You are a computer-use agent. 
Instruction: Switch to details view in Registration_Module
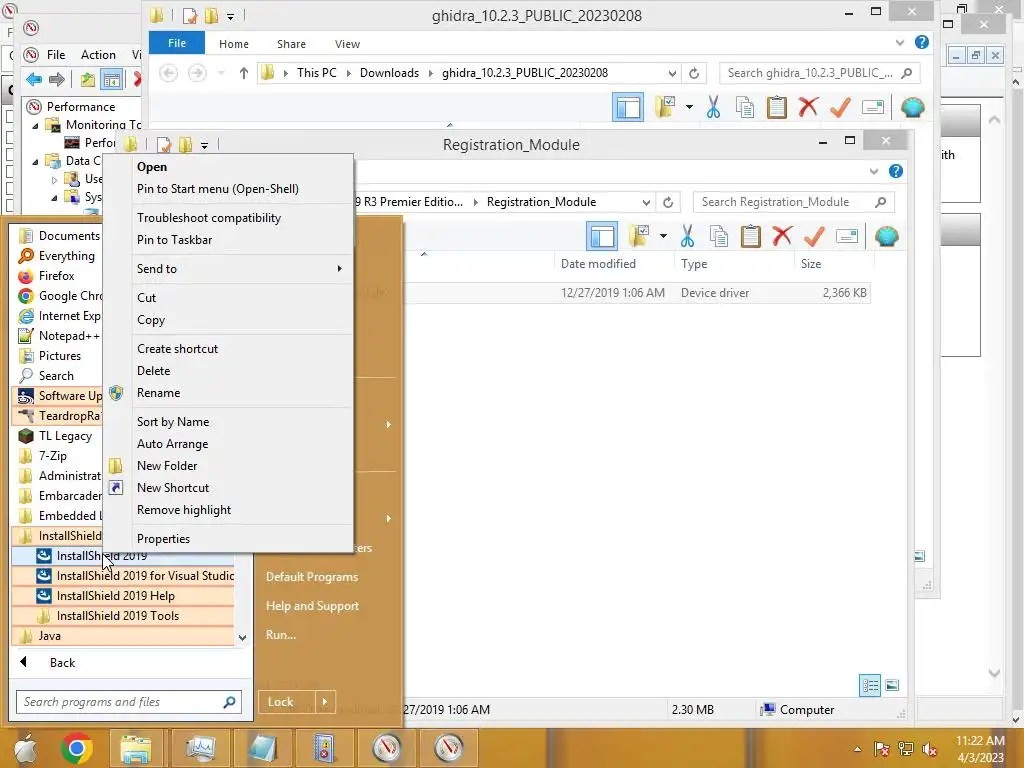pyautogui.click(x=870, y=685)
